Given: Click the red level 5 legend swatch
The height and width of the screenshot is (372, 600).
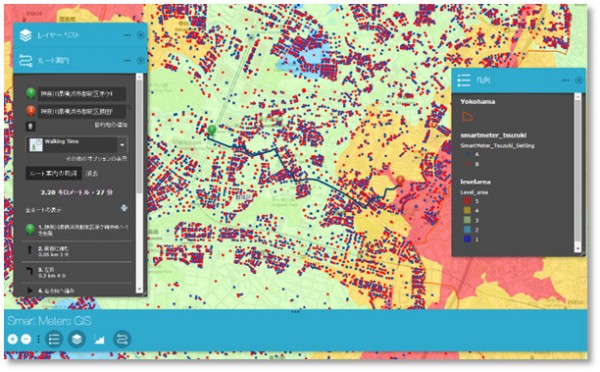Looking at the screenshot, I should pos(467,201).
